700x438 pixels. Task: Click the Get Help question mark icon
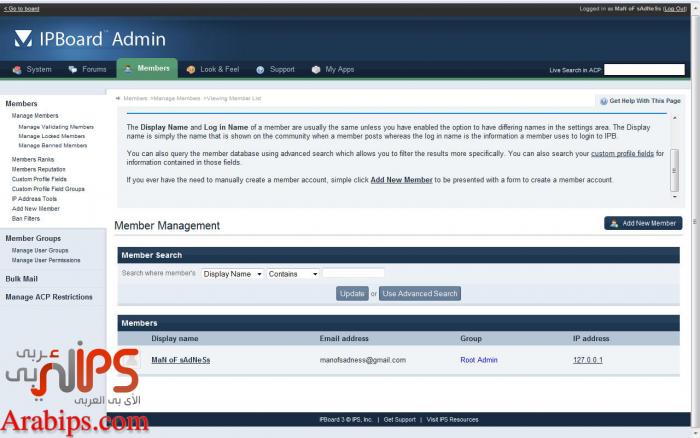point(602,101)
